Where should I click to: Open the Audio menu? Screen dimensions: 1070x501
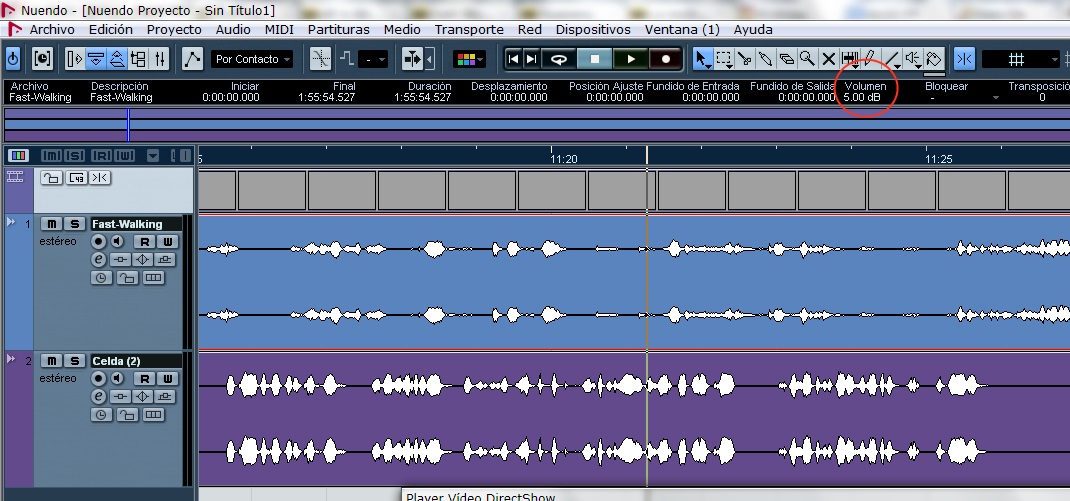233,29
